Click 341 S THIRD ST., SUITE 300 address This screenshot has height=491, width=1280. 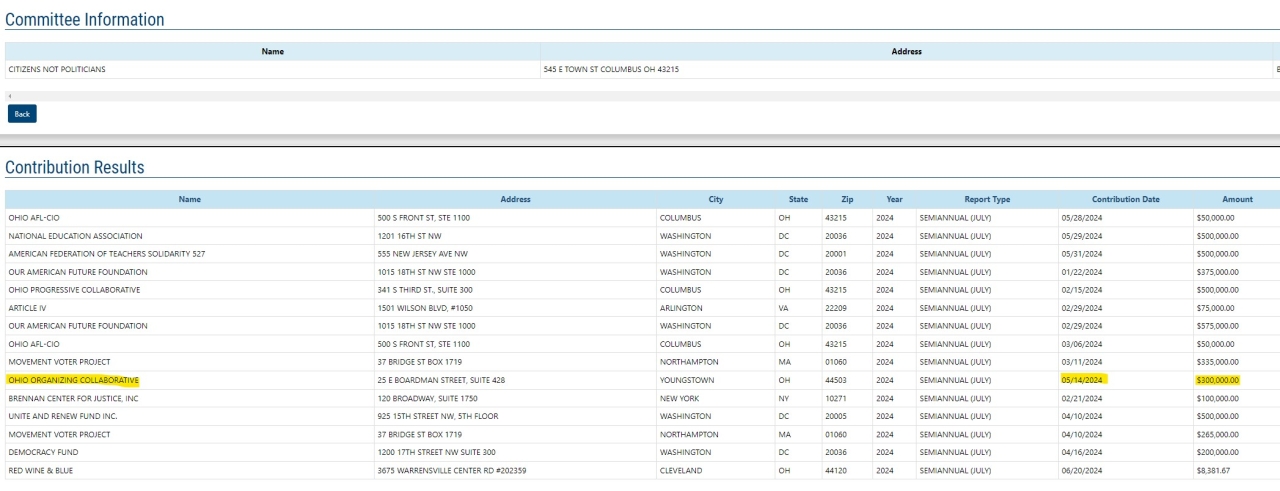425,290
